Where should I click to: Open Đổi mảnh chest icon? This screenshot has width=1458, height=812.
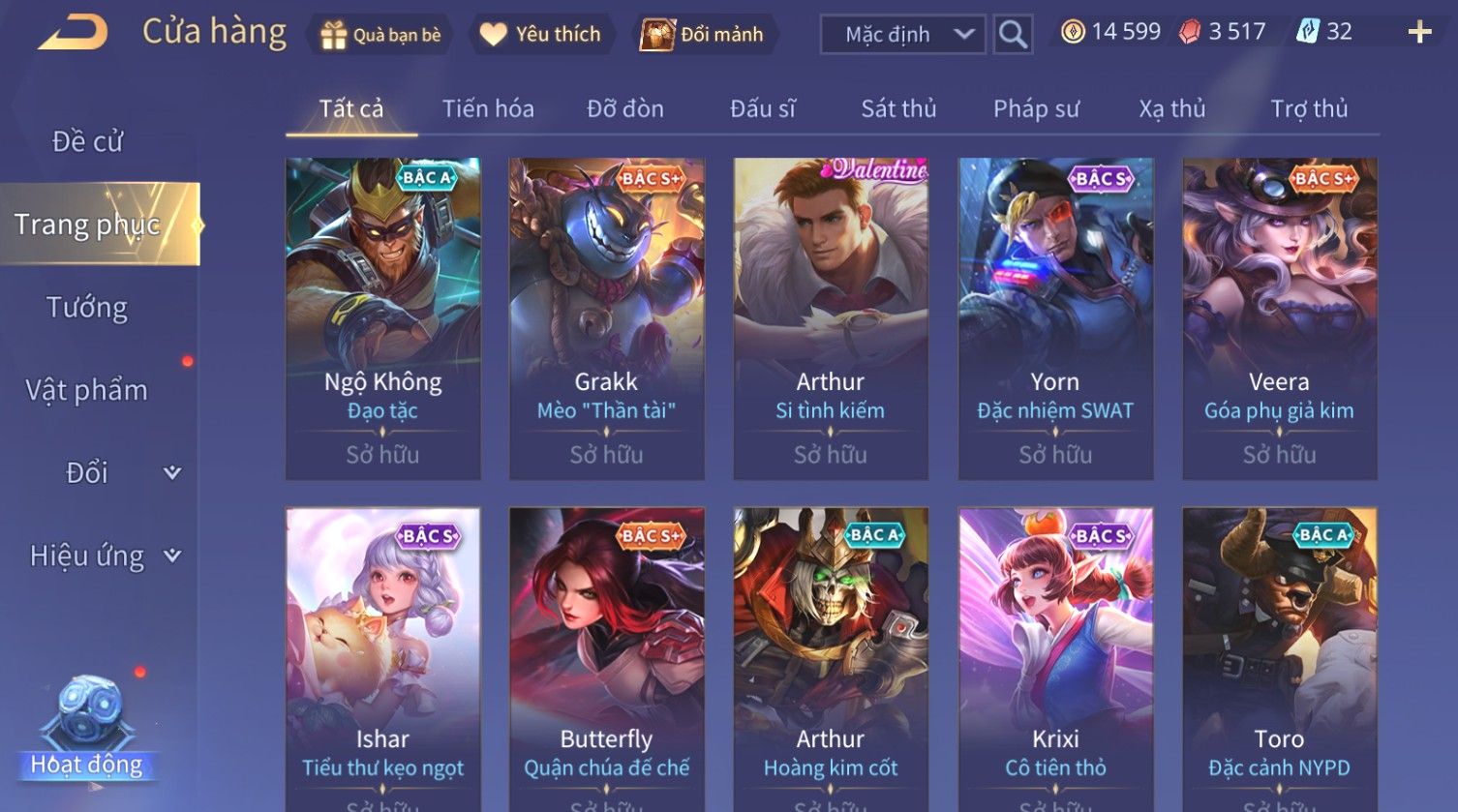pos(656,34)
